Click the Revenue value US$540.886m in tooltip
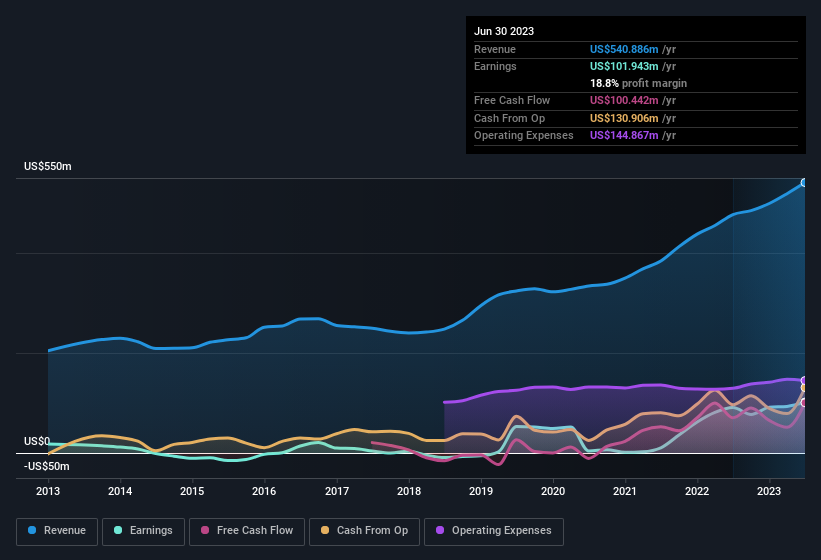Image resolution: width=821 pixels, height=560 pixels. click(x=625, y=49)
